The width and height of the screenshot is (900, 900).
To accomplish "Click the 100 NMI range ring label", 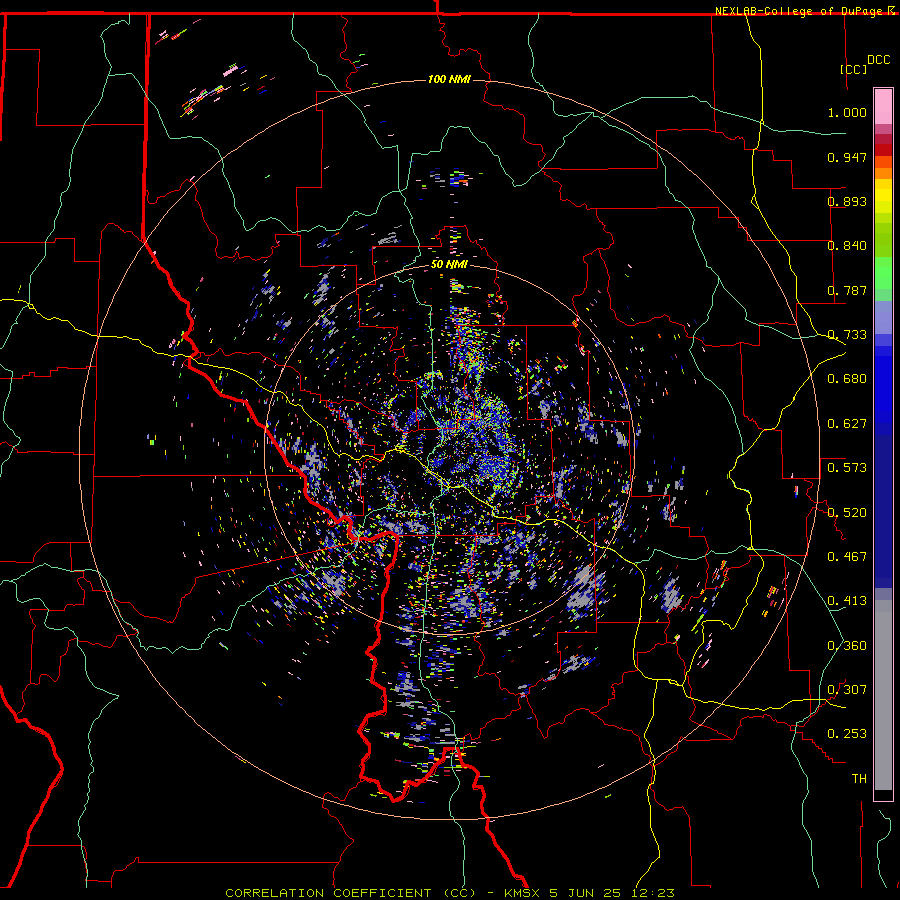I will [x=449, y=79].
